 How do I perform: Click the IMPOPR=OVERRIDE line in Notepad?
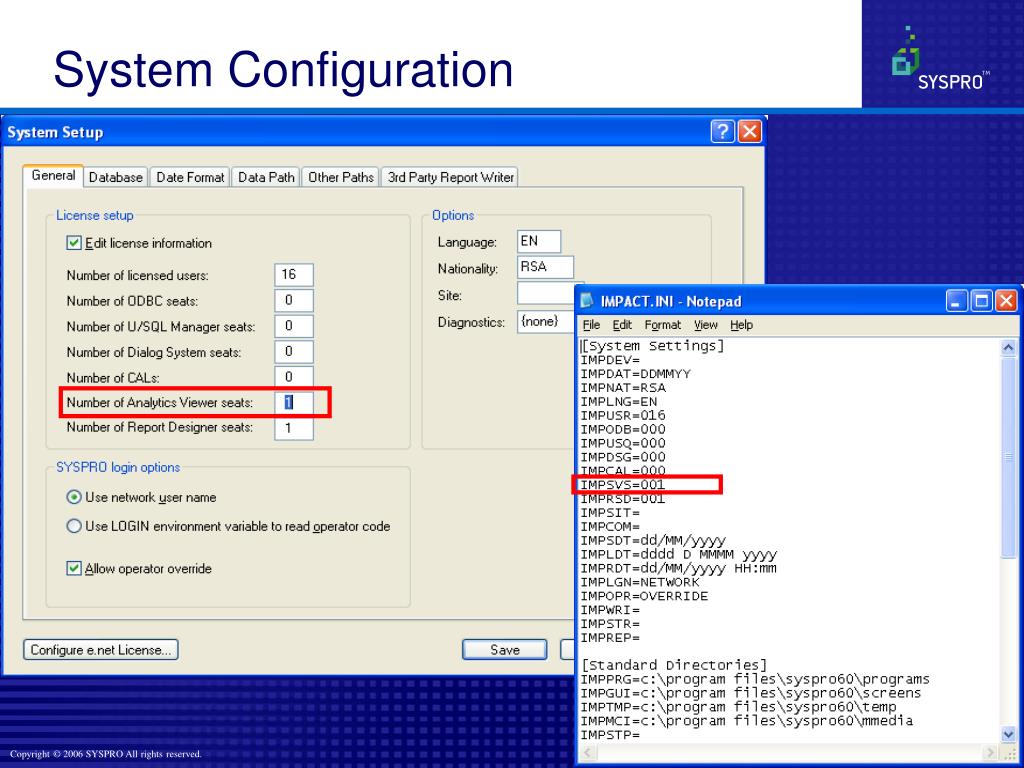click(x=644, y=596)
